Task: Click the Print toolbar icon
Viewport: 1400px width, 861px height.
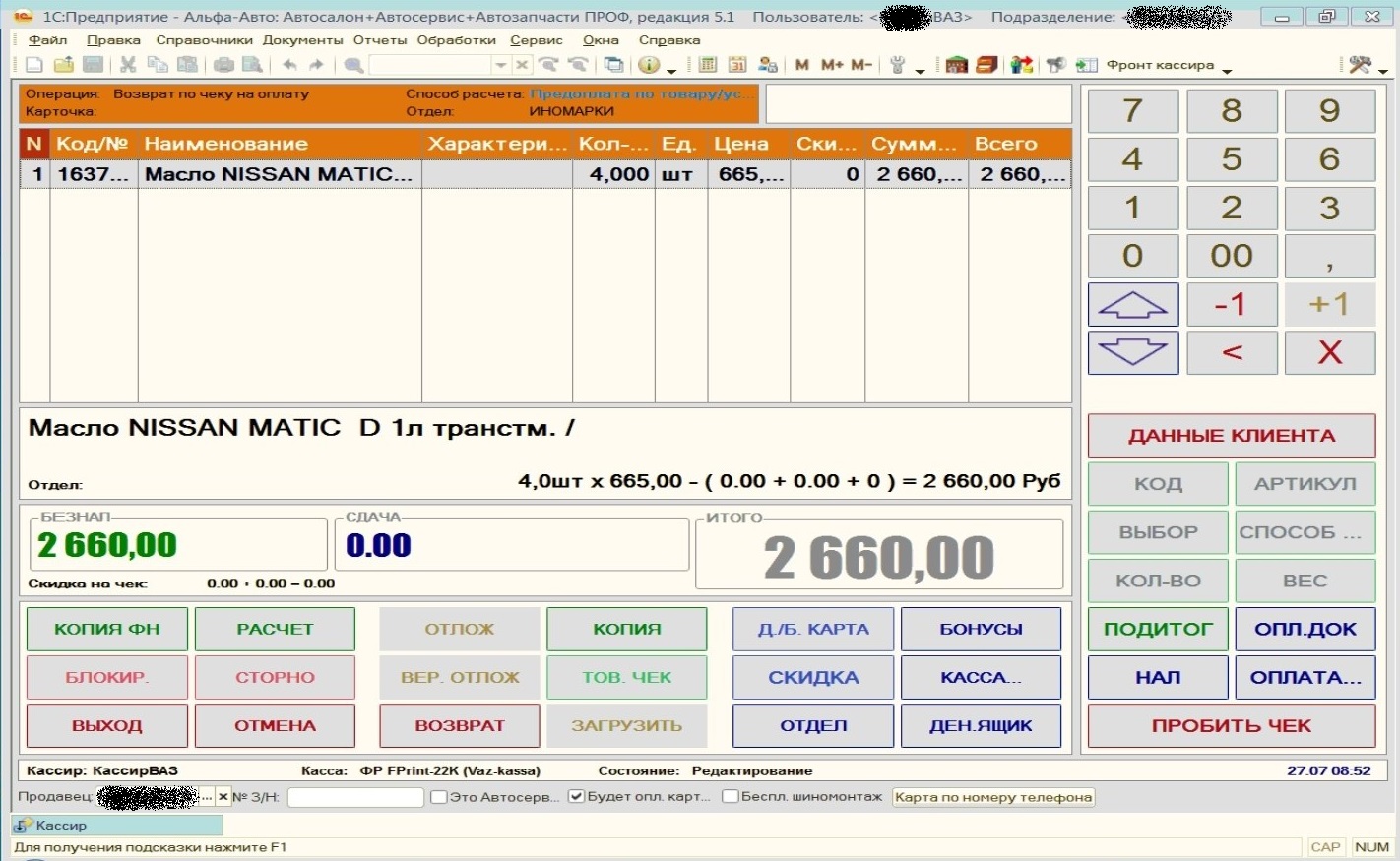Action: pyautogui.click(x=224, y=65)
